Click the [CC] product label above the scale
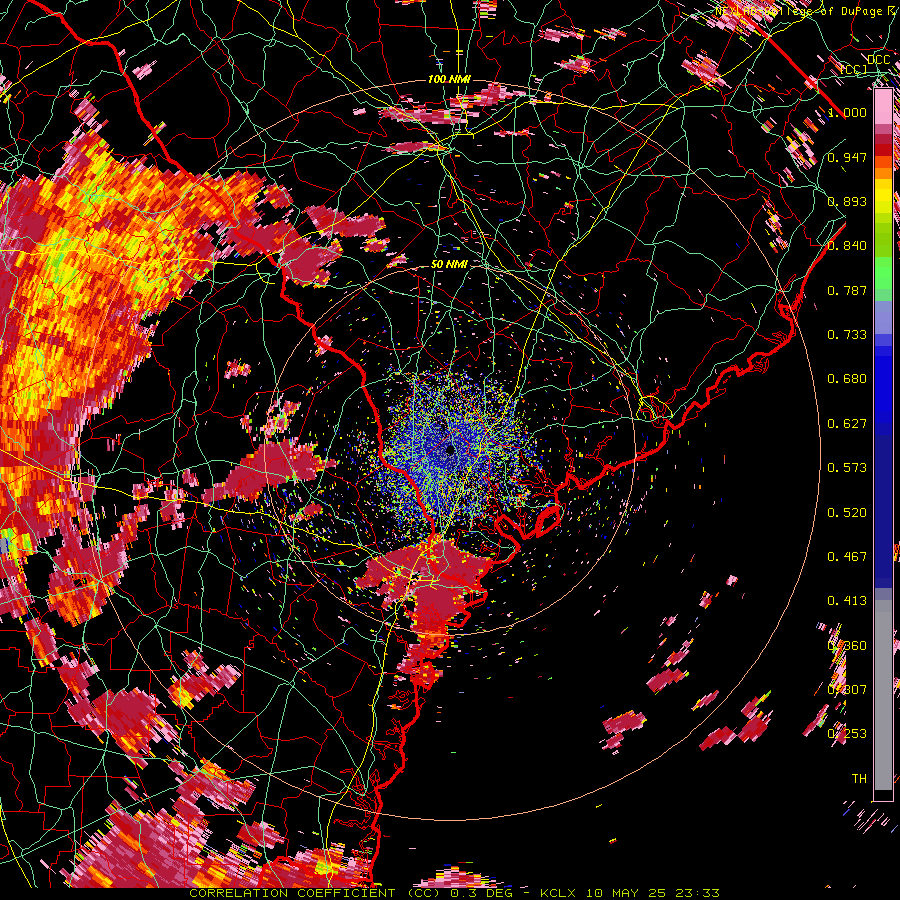 tap(854, 69)
